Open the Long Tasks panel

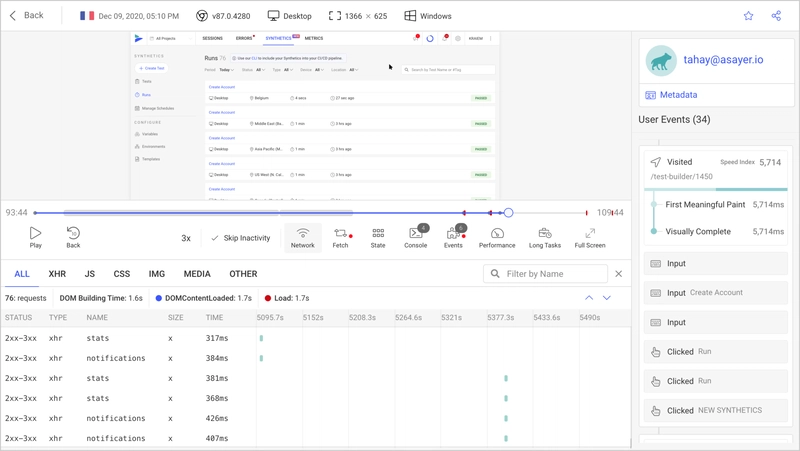545,238
